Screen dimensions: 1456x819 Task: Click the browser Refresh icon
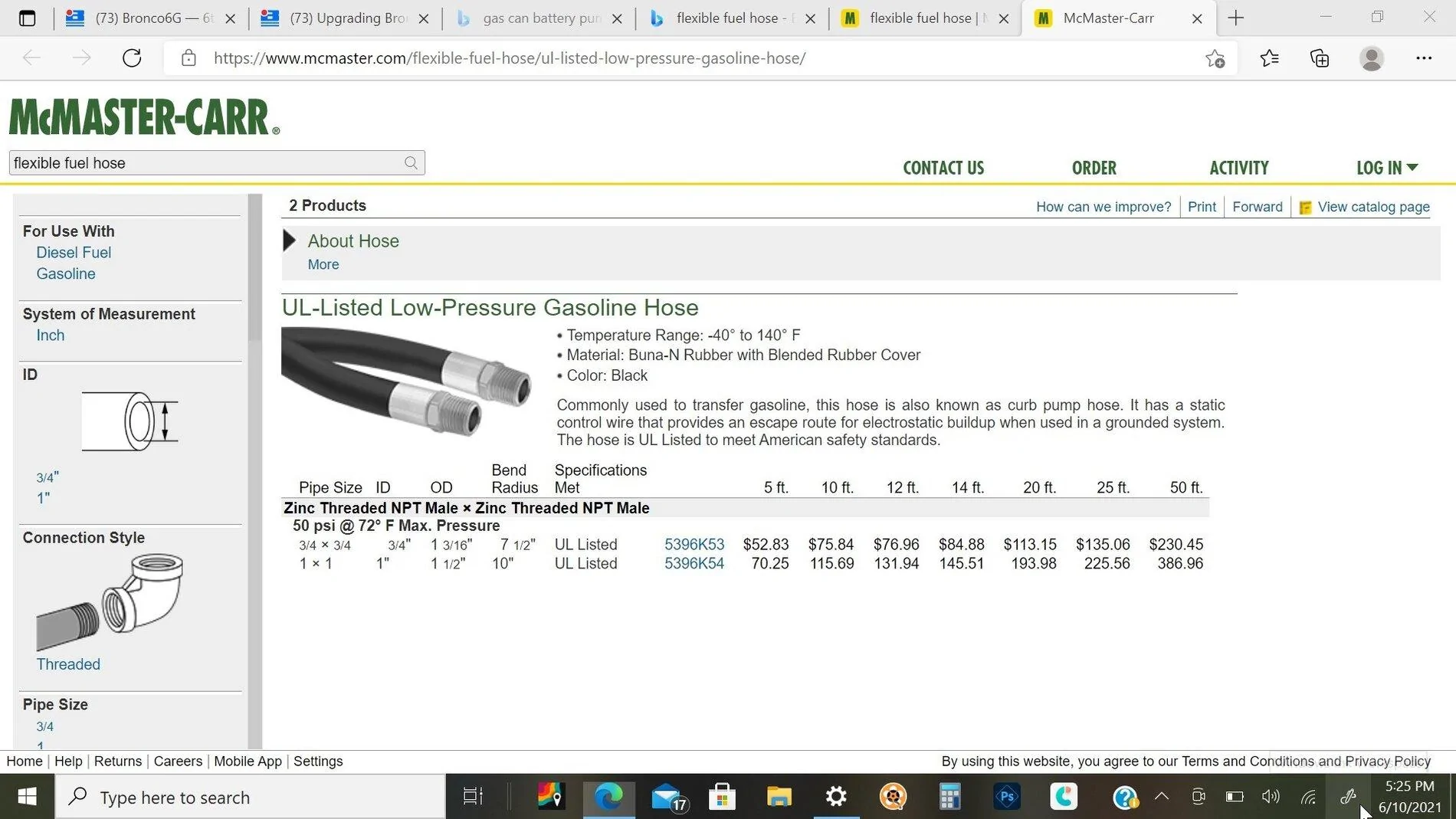pyautogui.click(x=132, y=58)
